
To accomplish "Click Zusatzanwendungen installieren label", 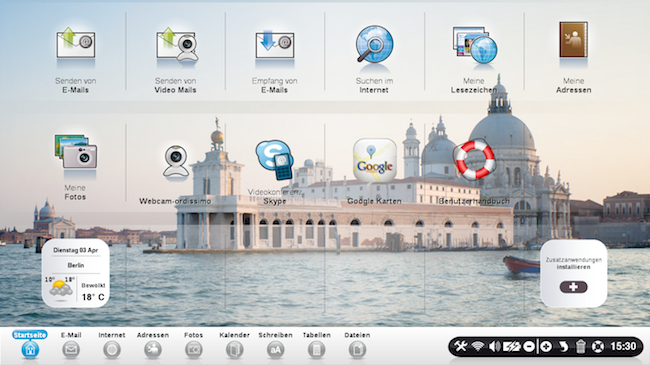I will click(x=573, y=263).
